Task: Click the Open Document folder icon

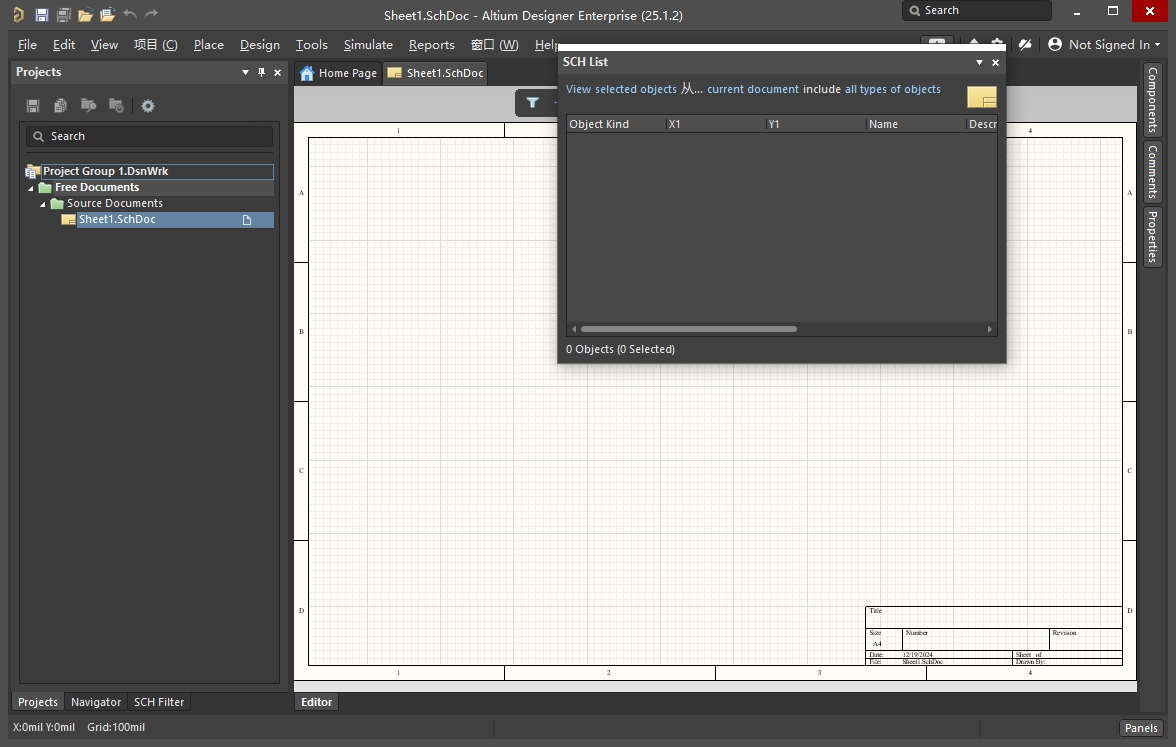Action: coord(86,14)
